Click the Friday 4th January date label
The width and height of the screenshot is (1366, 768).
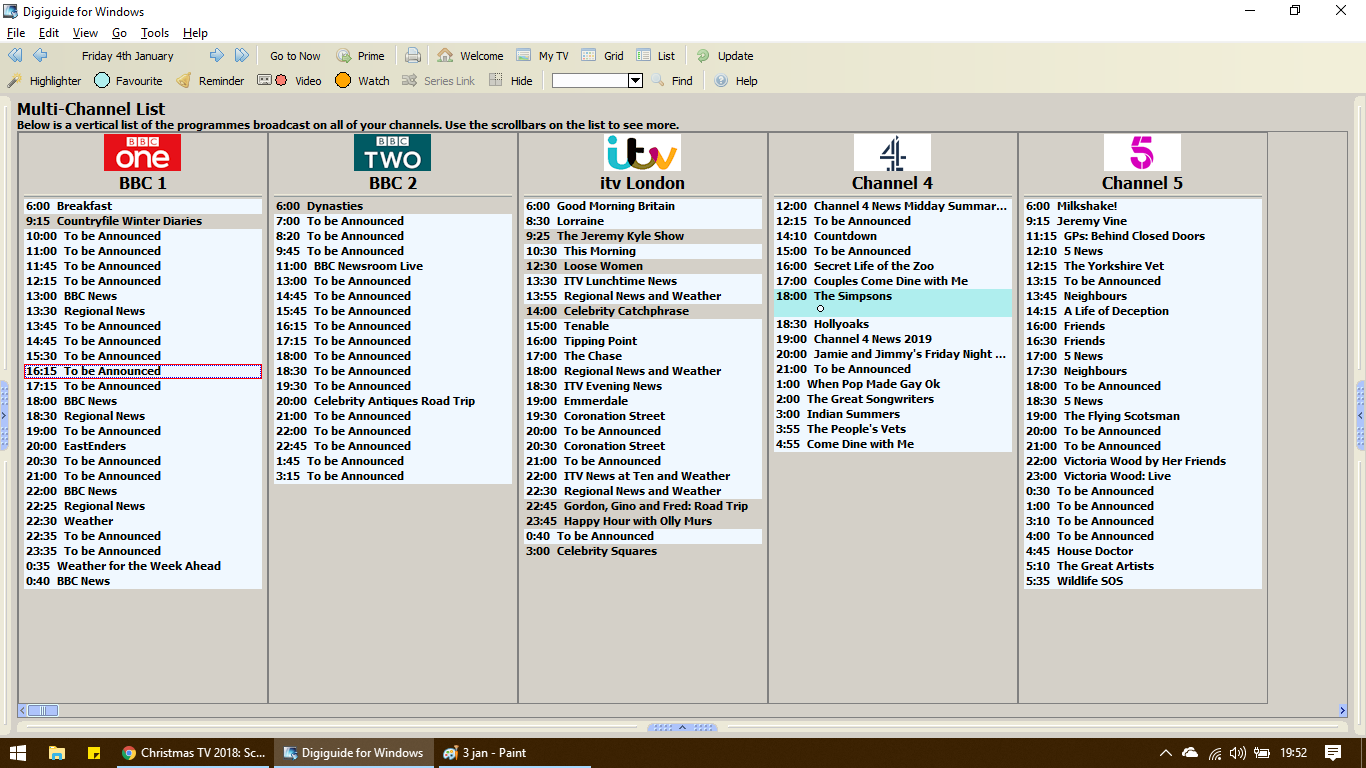click(128, 56)
